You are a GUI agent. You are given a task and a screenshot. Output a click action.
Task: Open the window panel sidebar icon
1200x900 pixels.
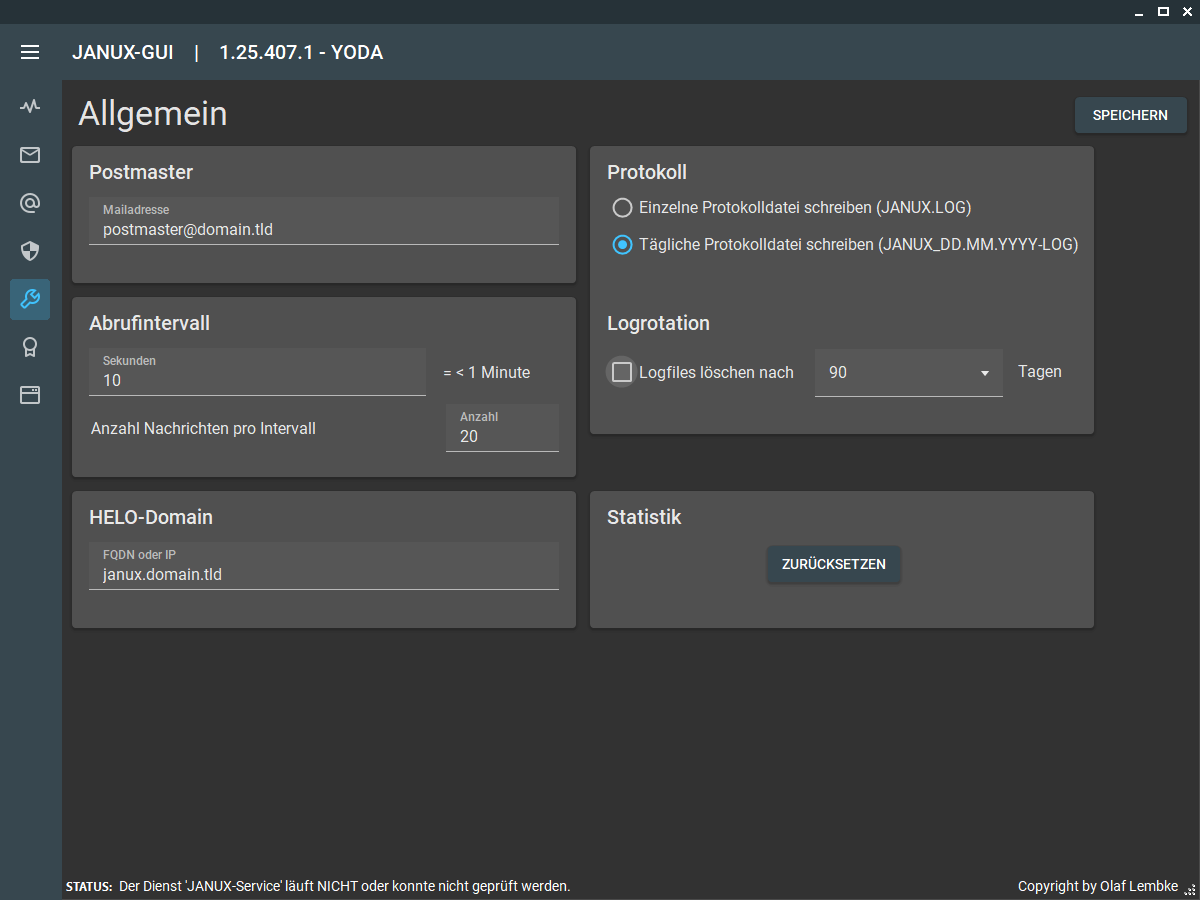click(30, 395)
